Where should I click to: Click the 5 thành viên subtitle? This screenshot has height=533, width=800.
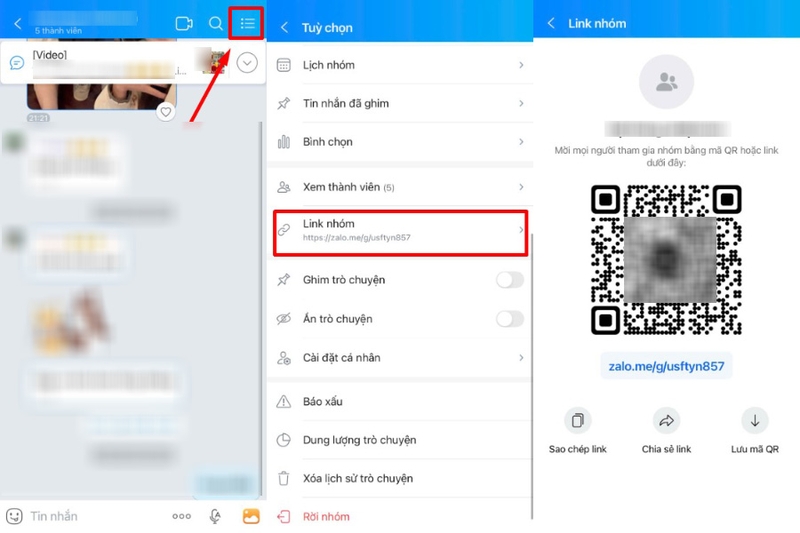58,31
